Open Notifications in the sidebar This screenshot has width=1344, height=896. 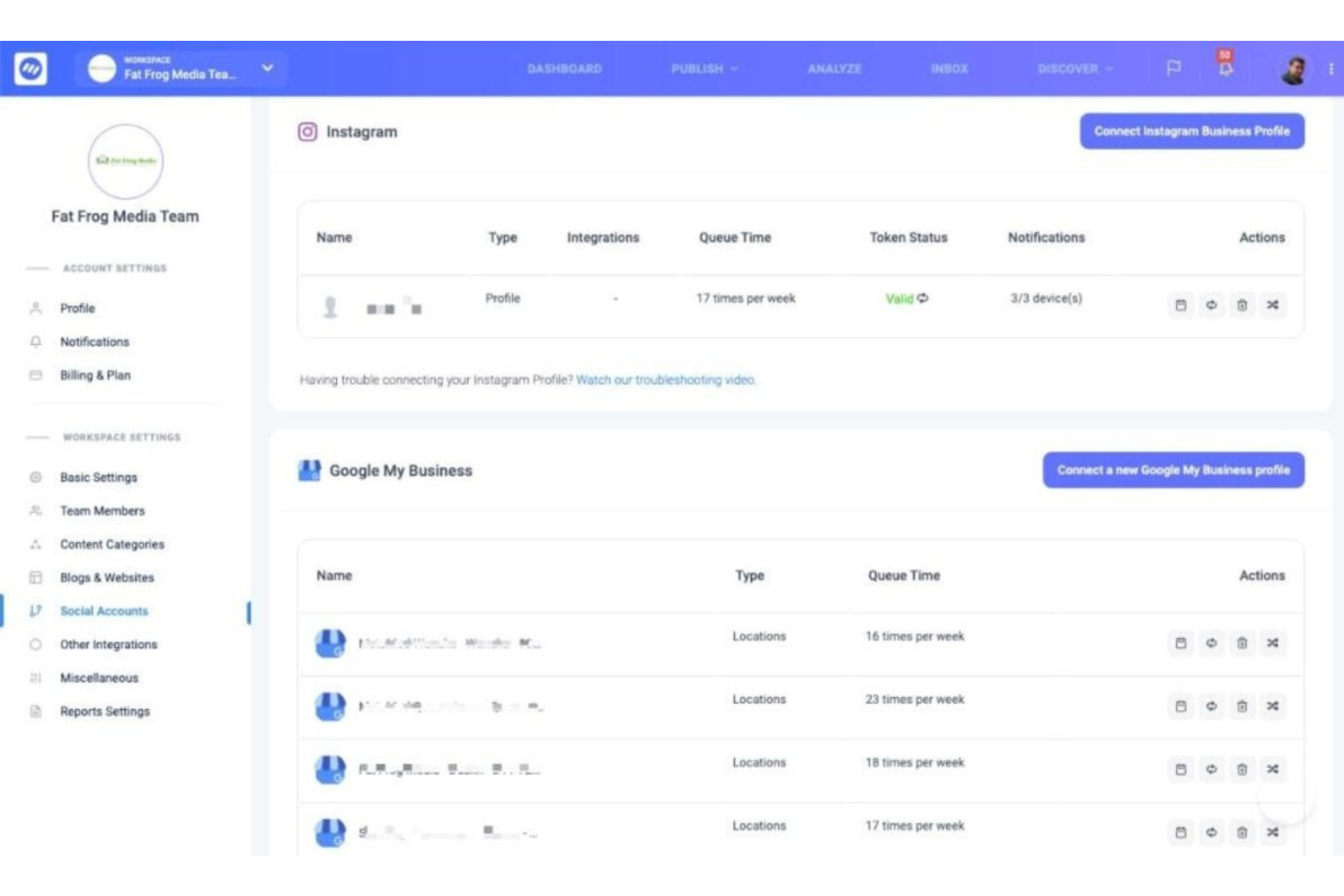pos(94,342)
